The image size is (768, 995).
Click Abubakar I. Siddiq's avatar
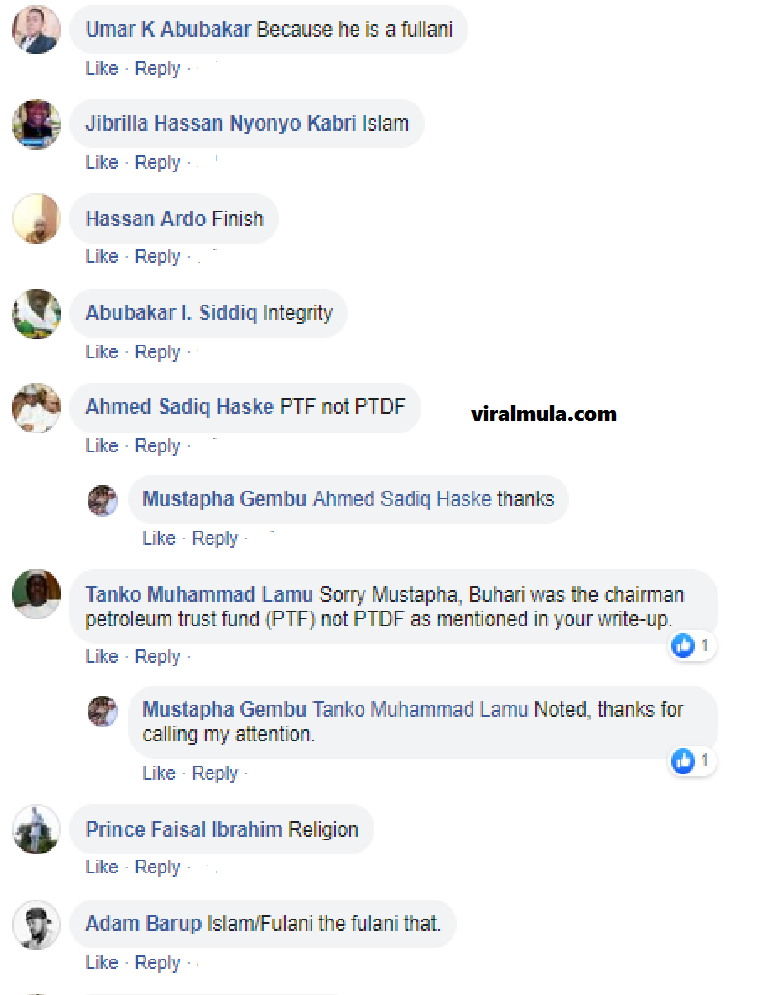tap(36, 313)
